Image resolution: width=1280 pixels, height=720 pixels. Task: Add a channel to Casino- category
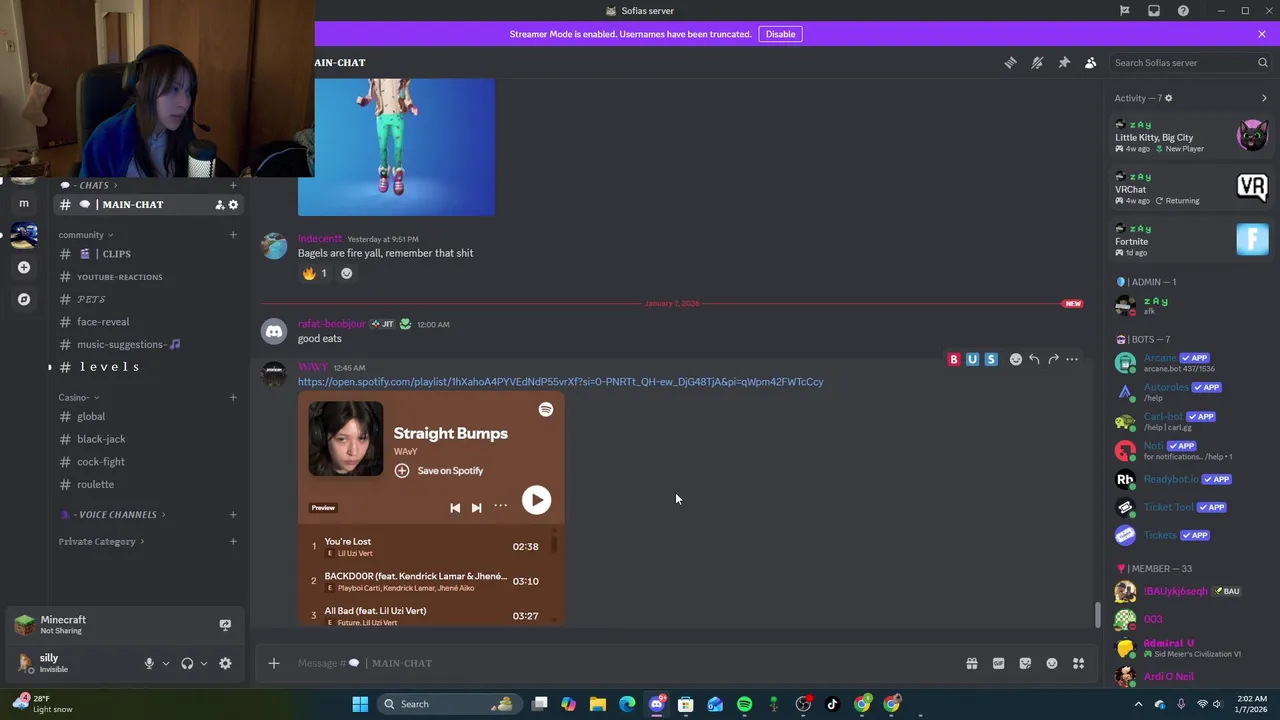[233, 398]
